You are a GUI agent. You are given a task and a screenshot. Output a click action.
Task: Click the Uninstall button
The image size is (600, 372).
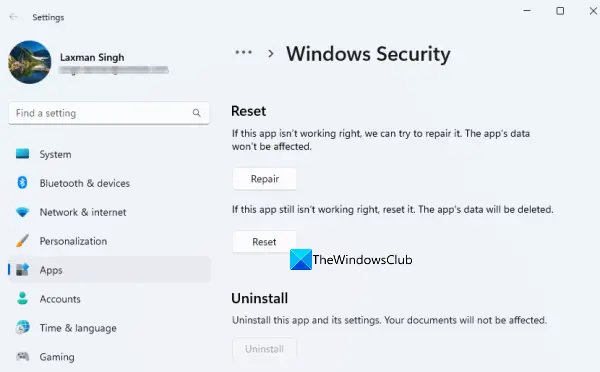(x=264, y=349)
